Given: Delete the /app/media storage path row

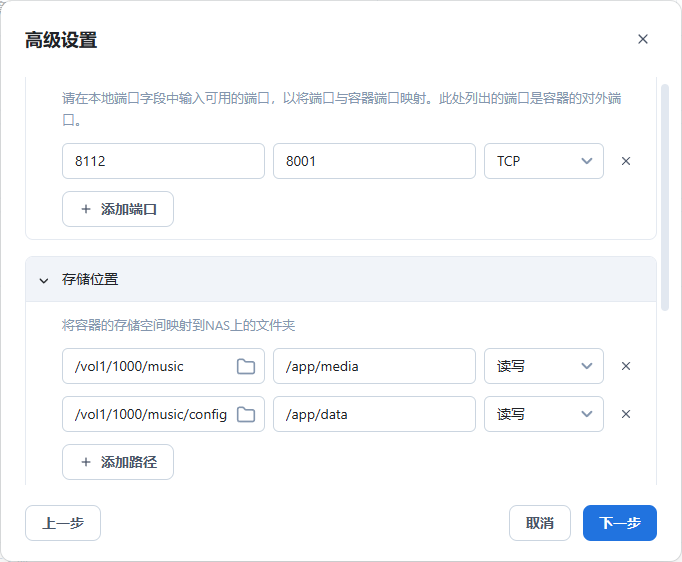Looking at the screenshot, I should 626,366.
